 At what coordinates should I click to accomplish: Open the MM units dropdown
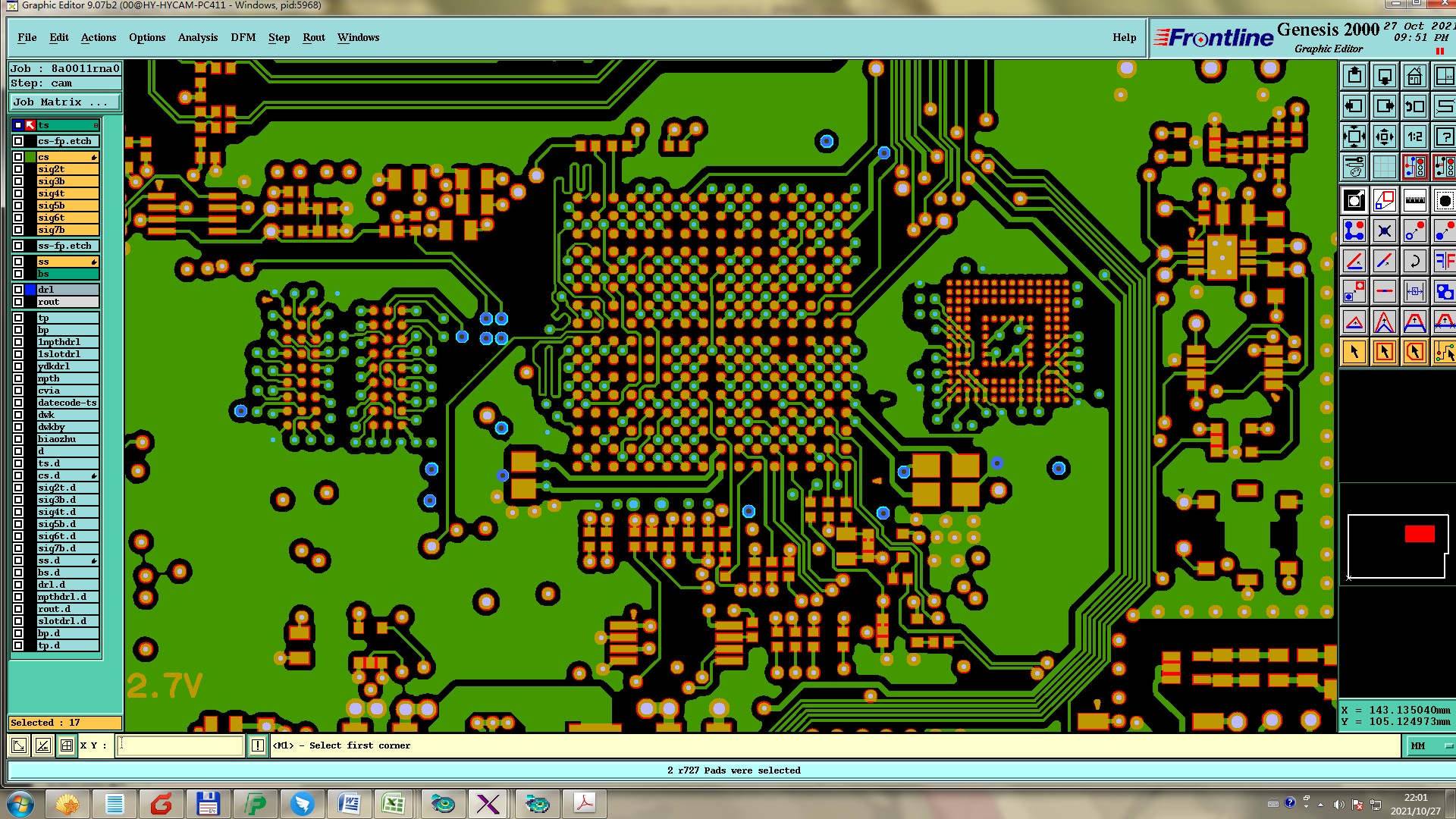(x=1429, y=746)
